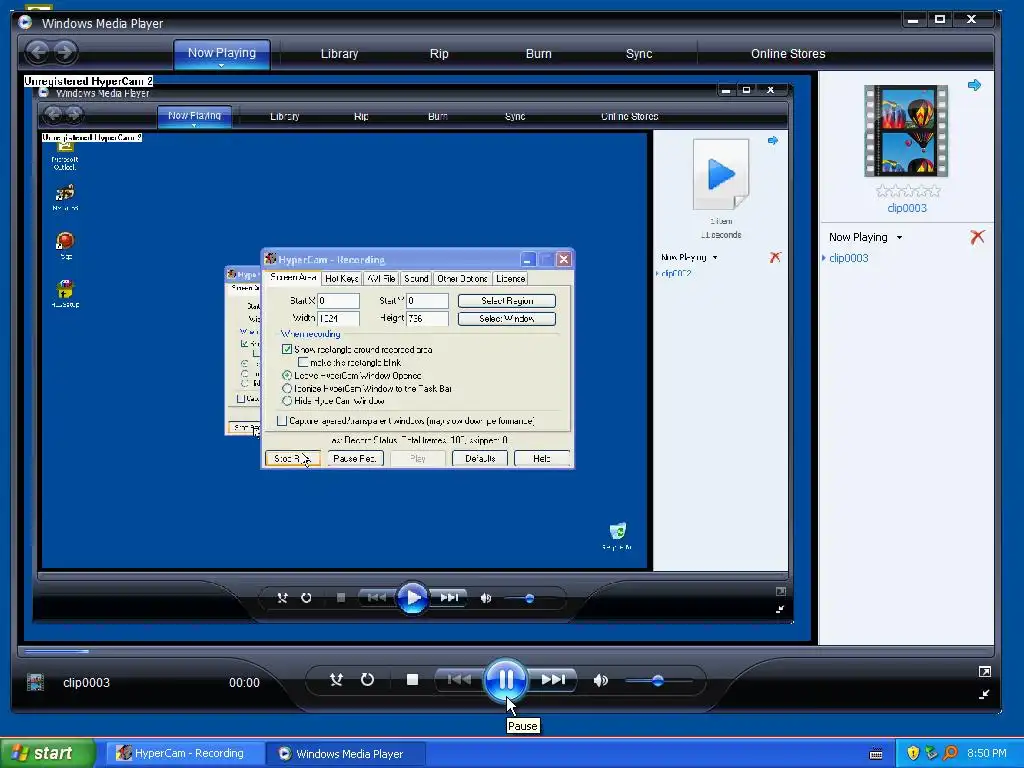The width and height of the screenshot is (1024, 768).
Task: Click the Width field in the video's HyperCam dialog
Action: pyautogui.click(x=338, y=318)
